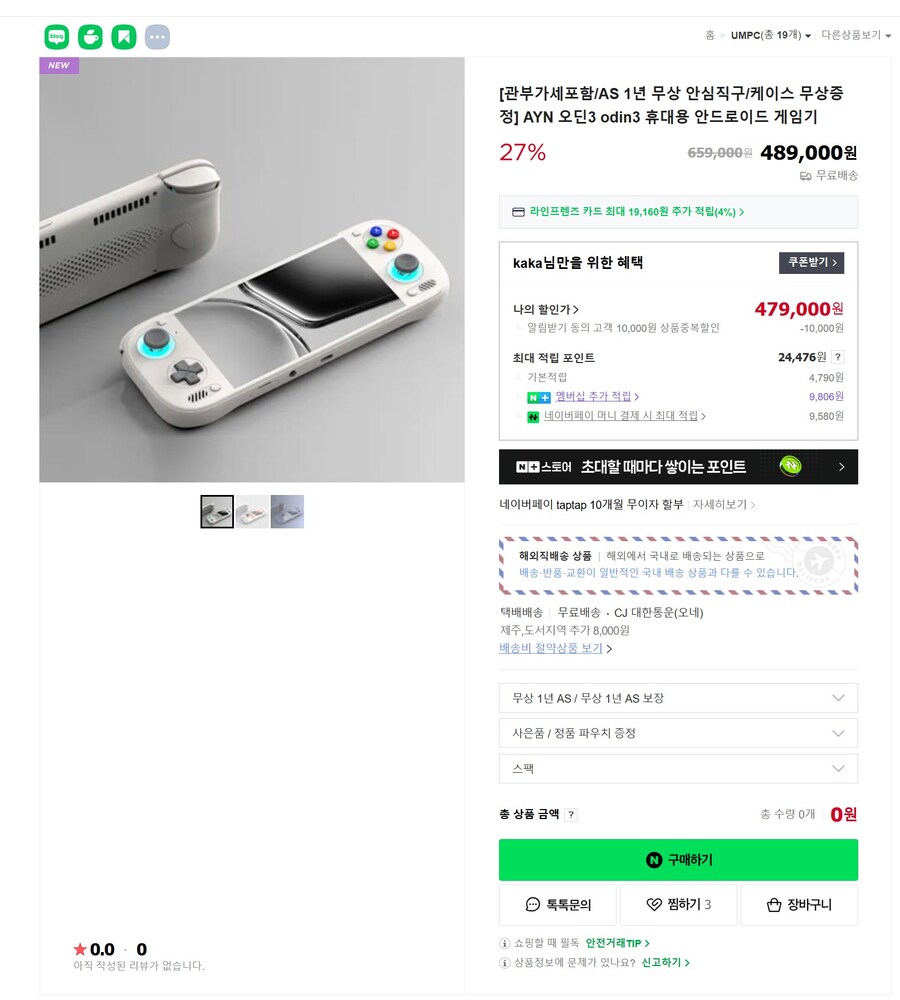Viewport: 900px width, 1000px height.
Task: Share to Naver Blog icon
Action: [x=57, y=37]
